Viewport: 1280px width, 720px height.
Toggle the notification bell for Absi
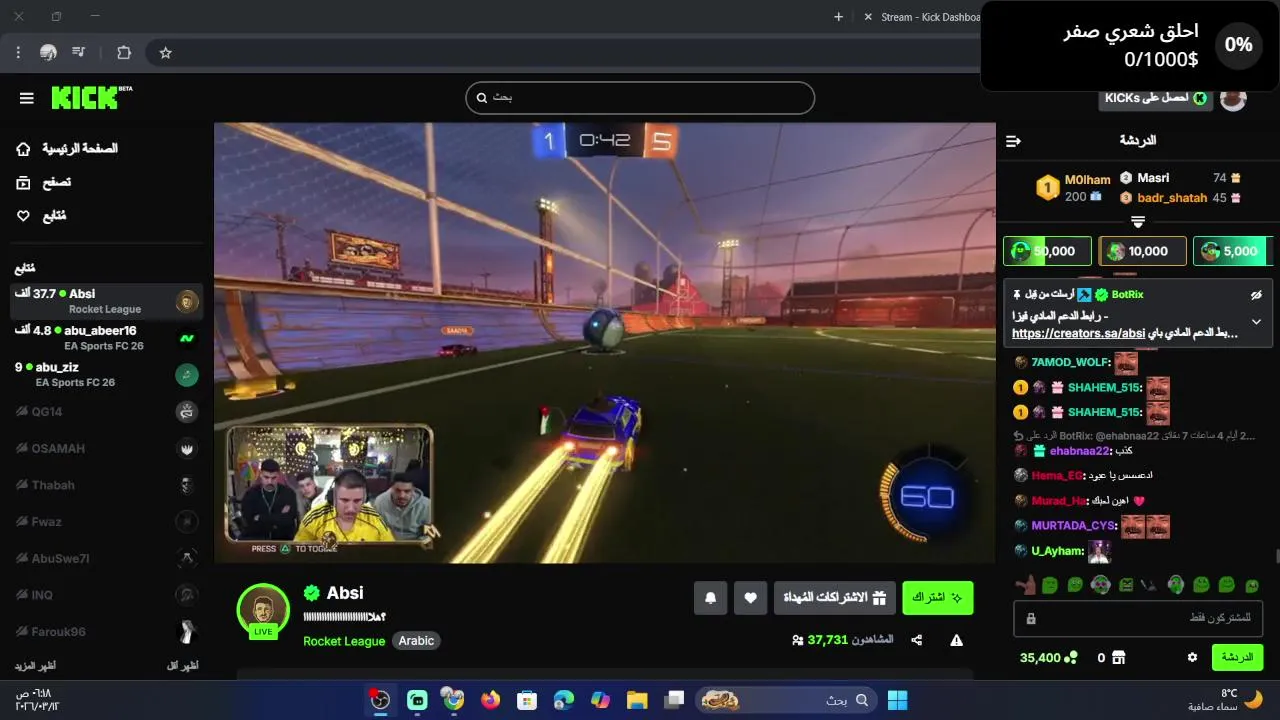[x=711, y=598]
